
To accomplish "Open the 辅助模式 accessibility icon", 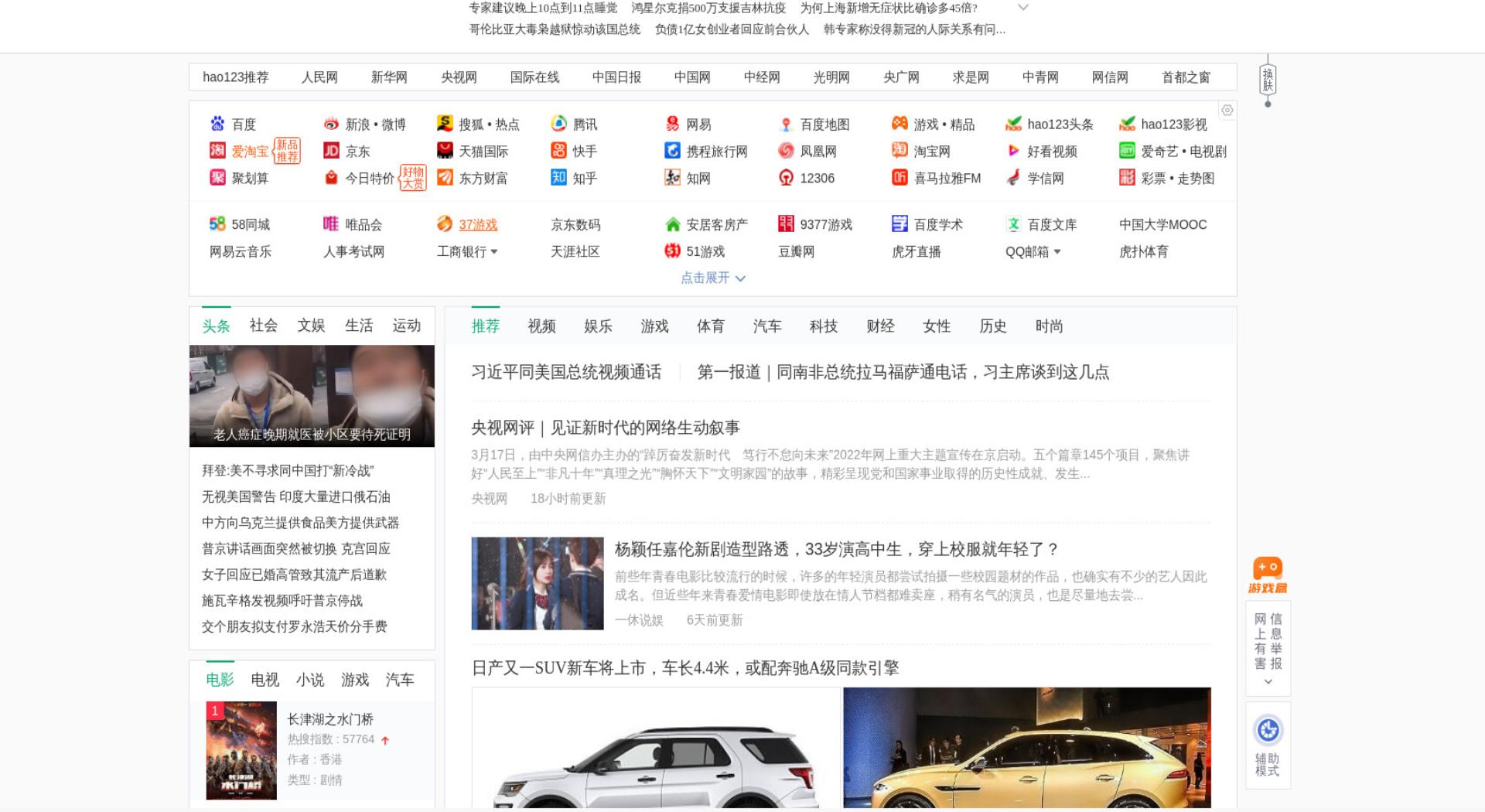I will tap(1268, 730).
